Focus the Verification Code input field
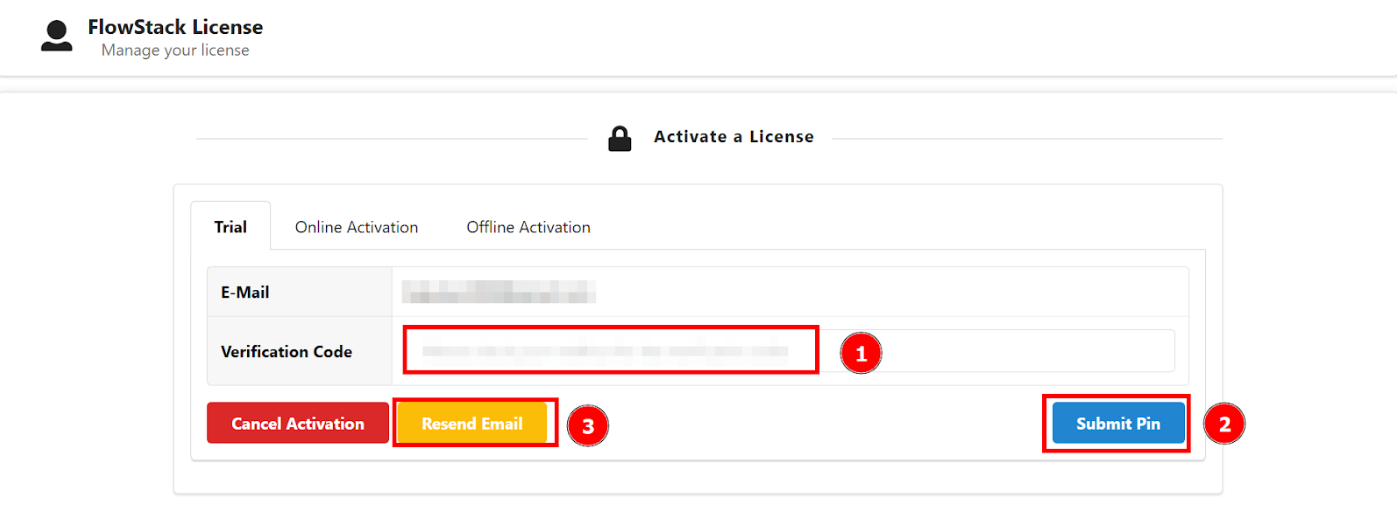Viewport: 1397px width, 524px height. (790, 351)
